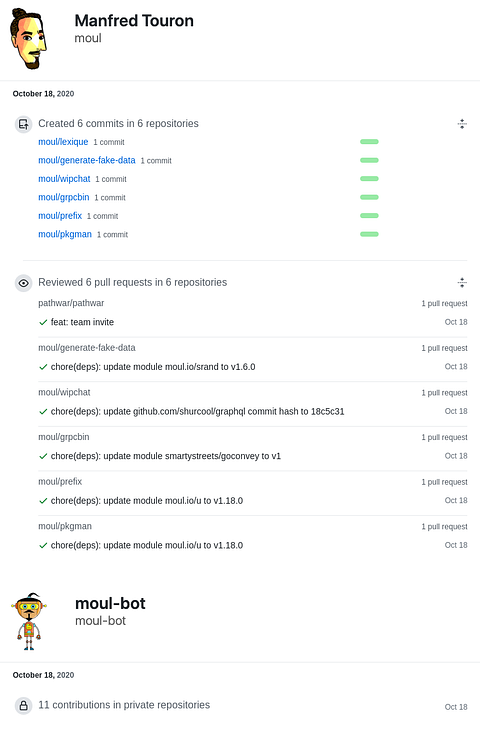Click the commits icon beside Created 6 commits
480x743 pixels.
[23, 124]
